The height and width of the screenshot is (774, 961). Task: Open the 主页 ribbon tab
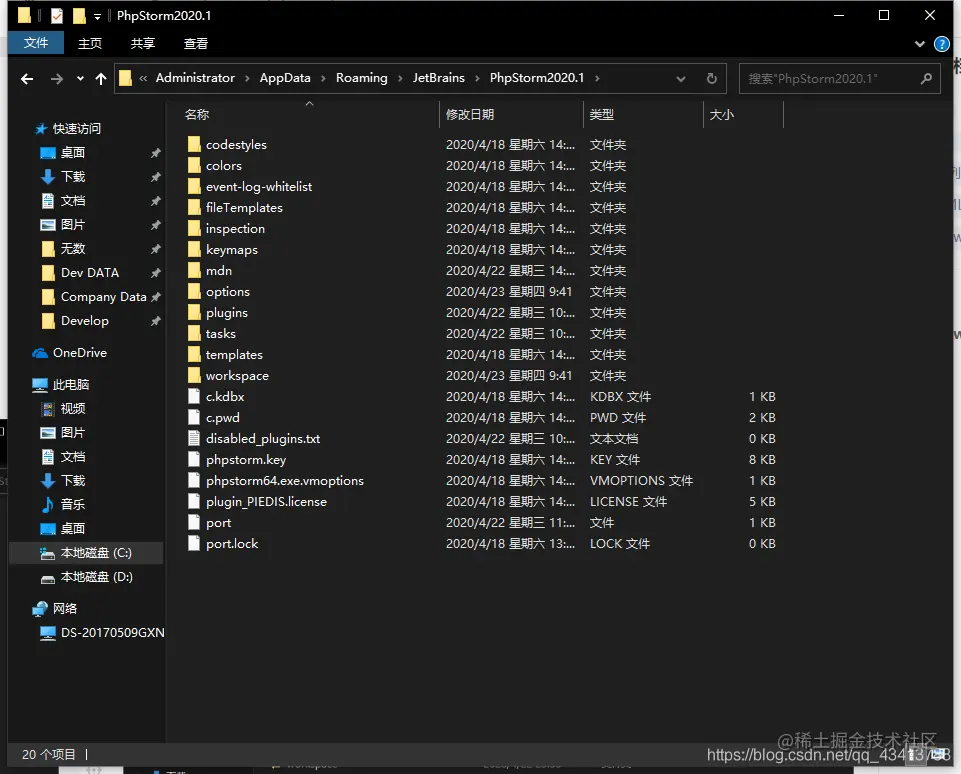pyautogui.click(x=90, y=44)
